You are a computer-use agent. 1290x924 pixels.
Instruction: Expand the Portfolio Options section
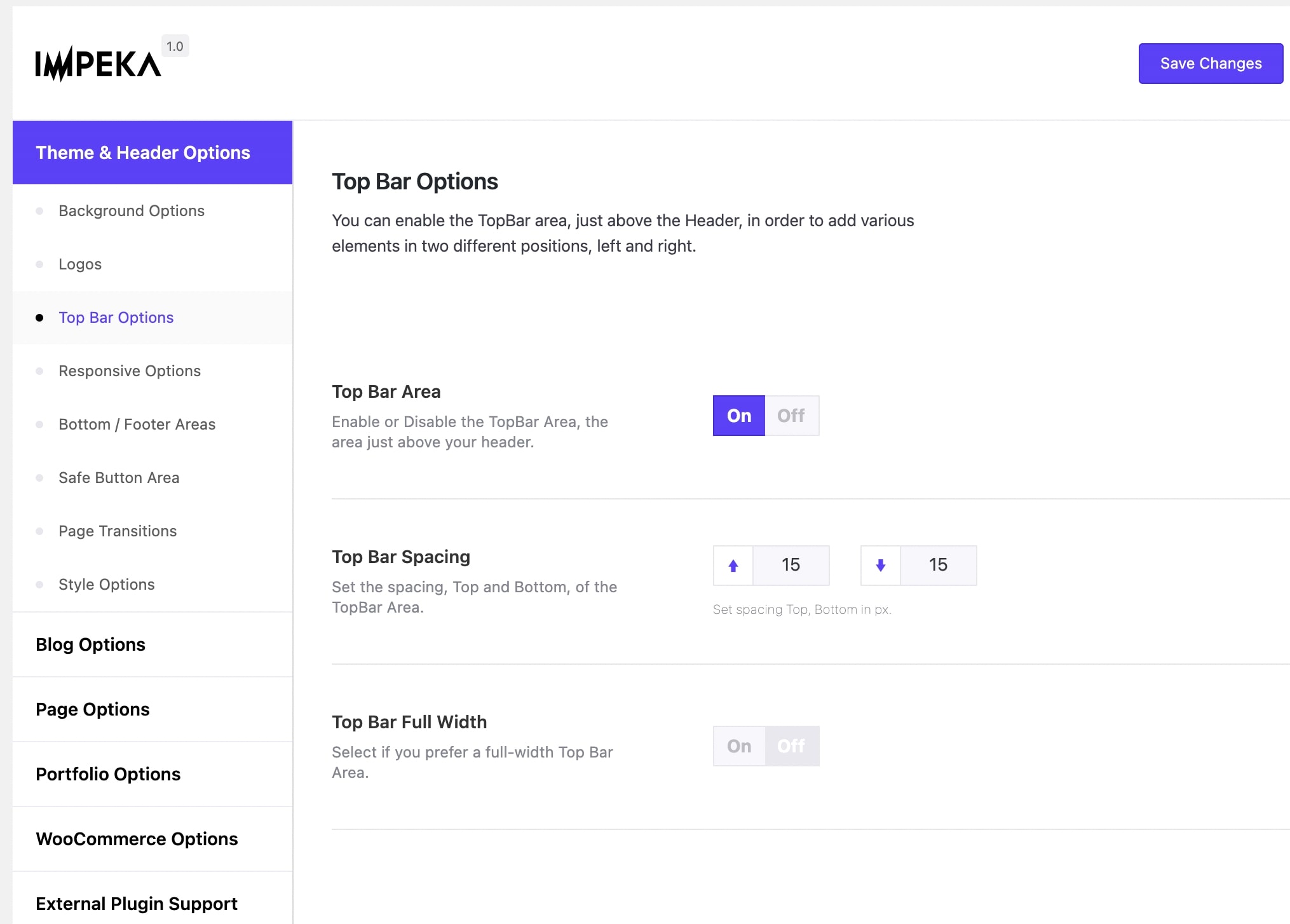[108, 774]
